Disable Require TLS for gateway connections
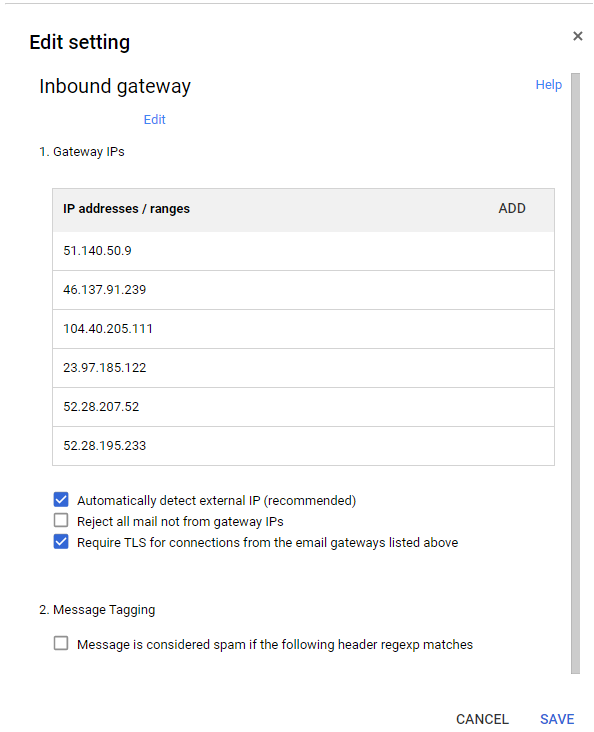 (x=61, y=542)
